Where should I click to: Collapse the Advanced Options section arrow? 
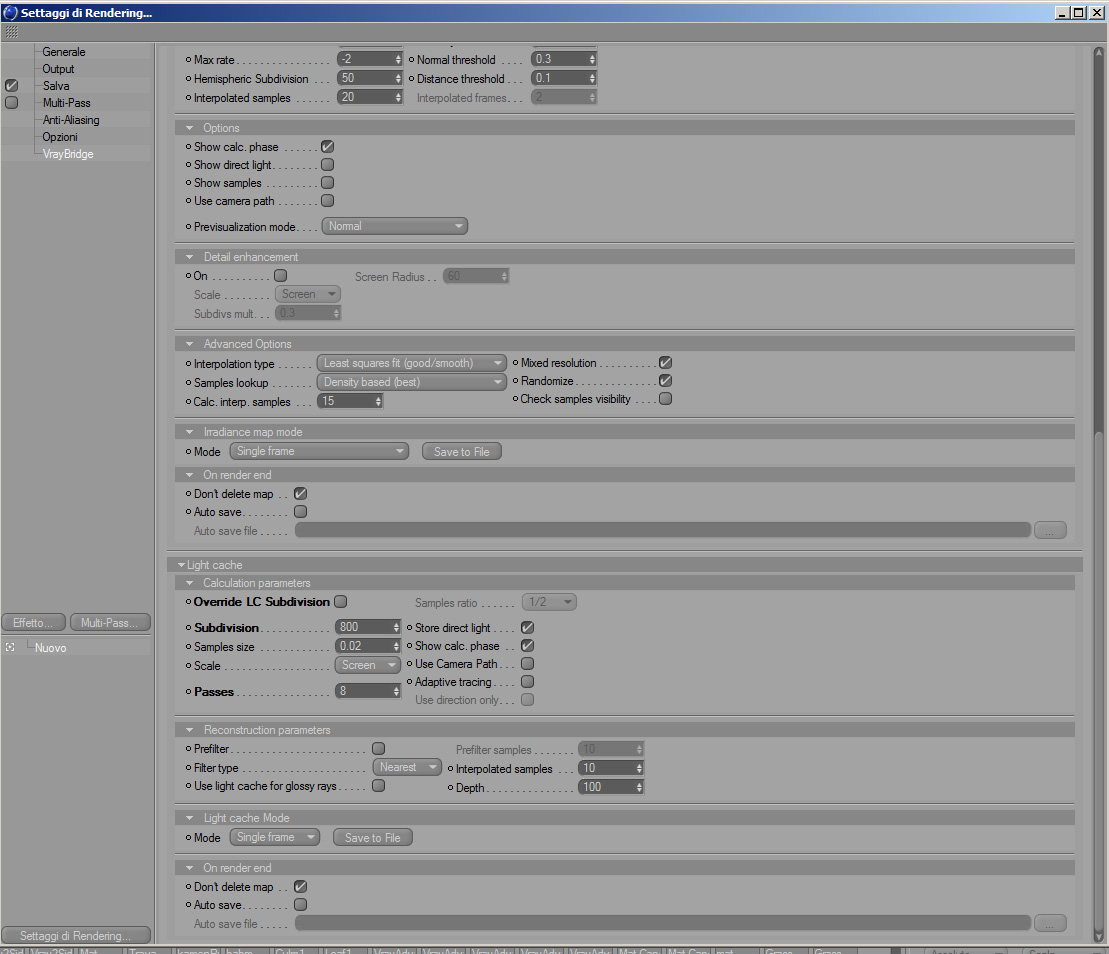coord(189,344)
